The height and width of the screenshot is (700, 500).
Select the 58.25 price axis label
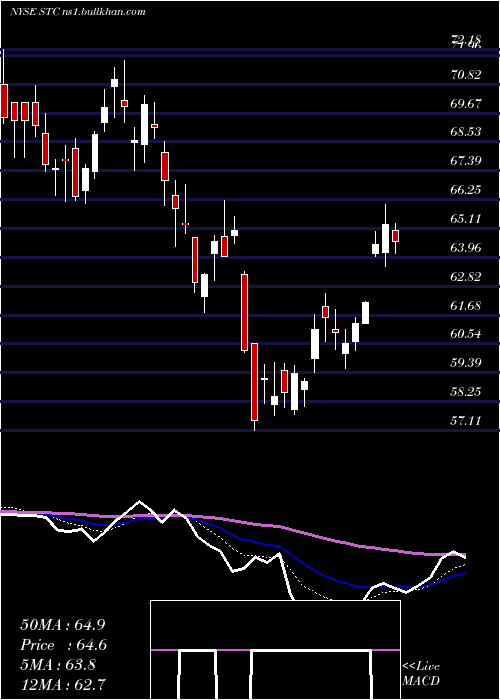[x=466, y=392]
